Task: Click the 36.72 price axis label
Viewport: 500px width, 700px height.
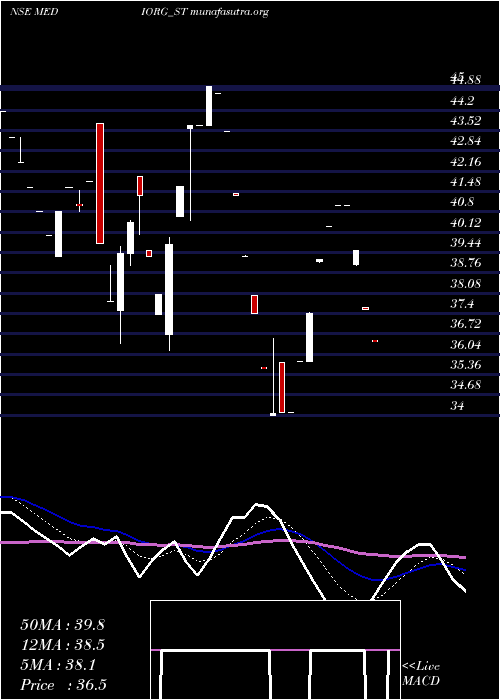Action: 466,324
